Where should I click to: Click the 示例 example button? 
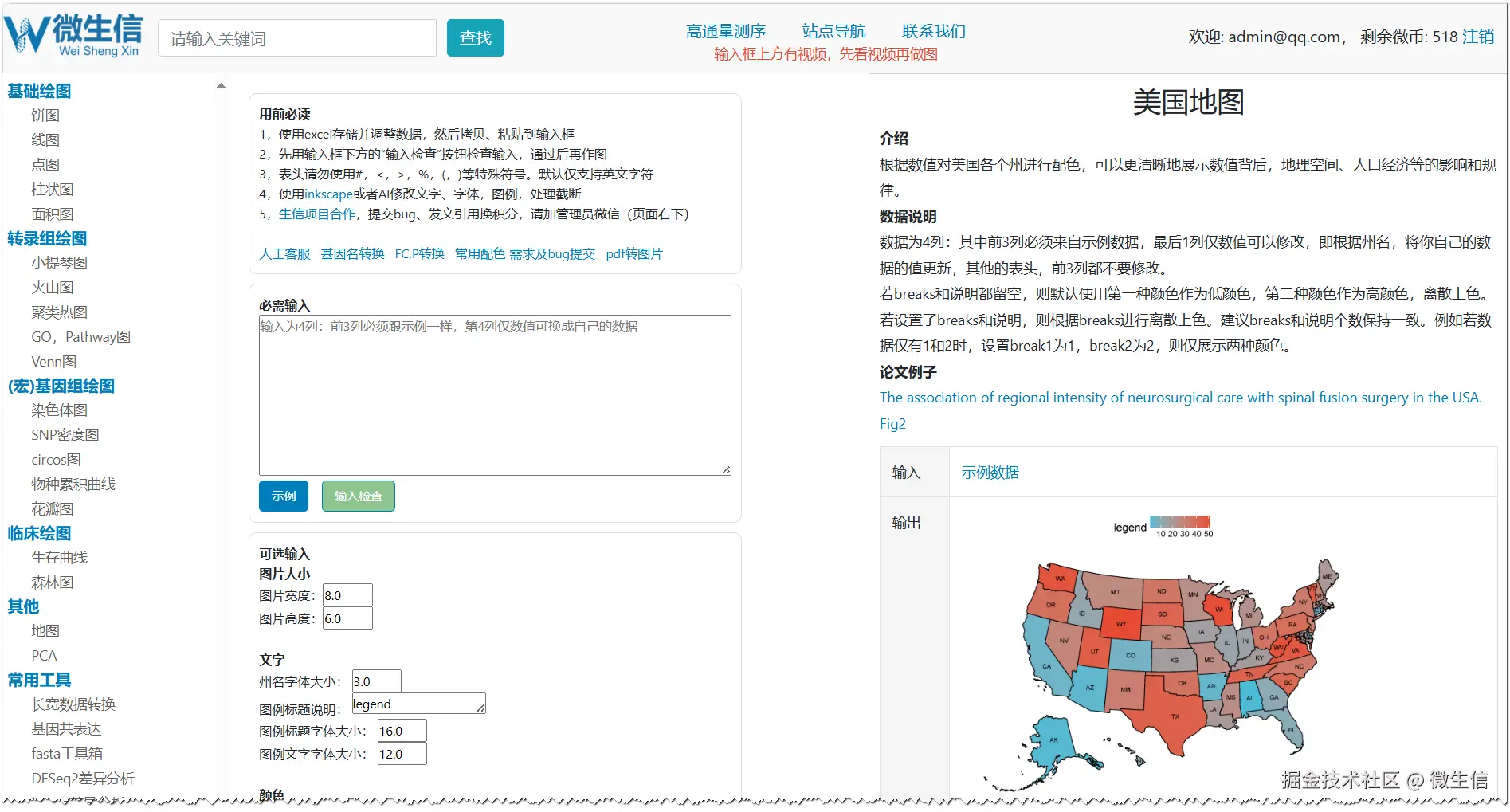[284, 496]
